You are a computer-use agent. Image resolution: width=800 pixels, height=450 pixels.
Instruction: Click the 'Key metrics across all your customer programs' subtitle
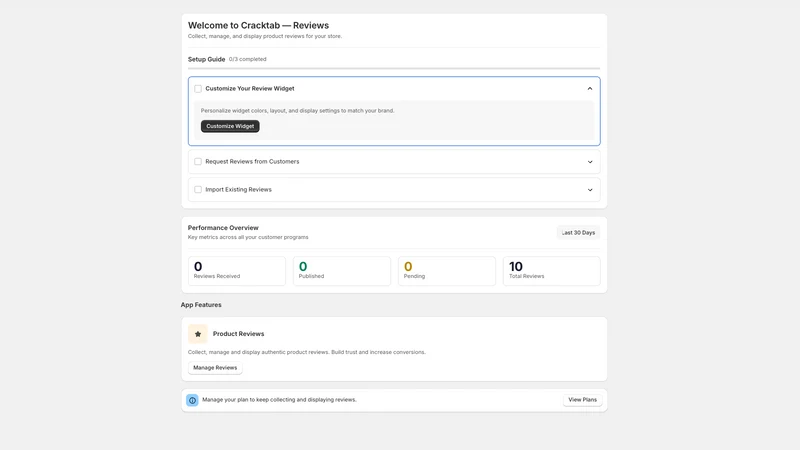pos(248,237)
